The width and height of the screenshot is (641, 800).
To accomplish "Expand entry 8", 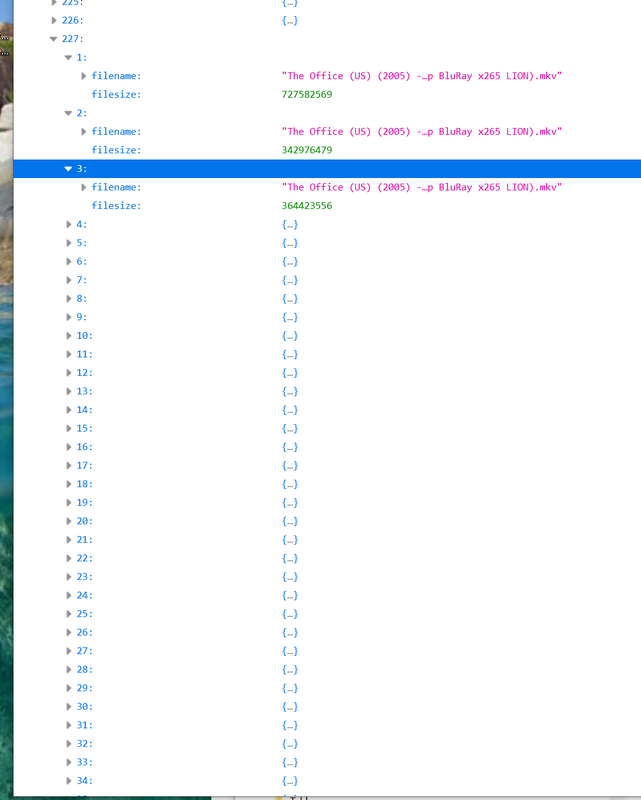I will coord(69,298).
